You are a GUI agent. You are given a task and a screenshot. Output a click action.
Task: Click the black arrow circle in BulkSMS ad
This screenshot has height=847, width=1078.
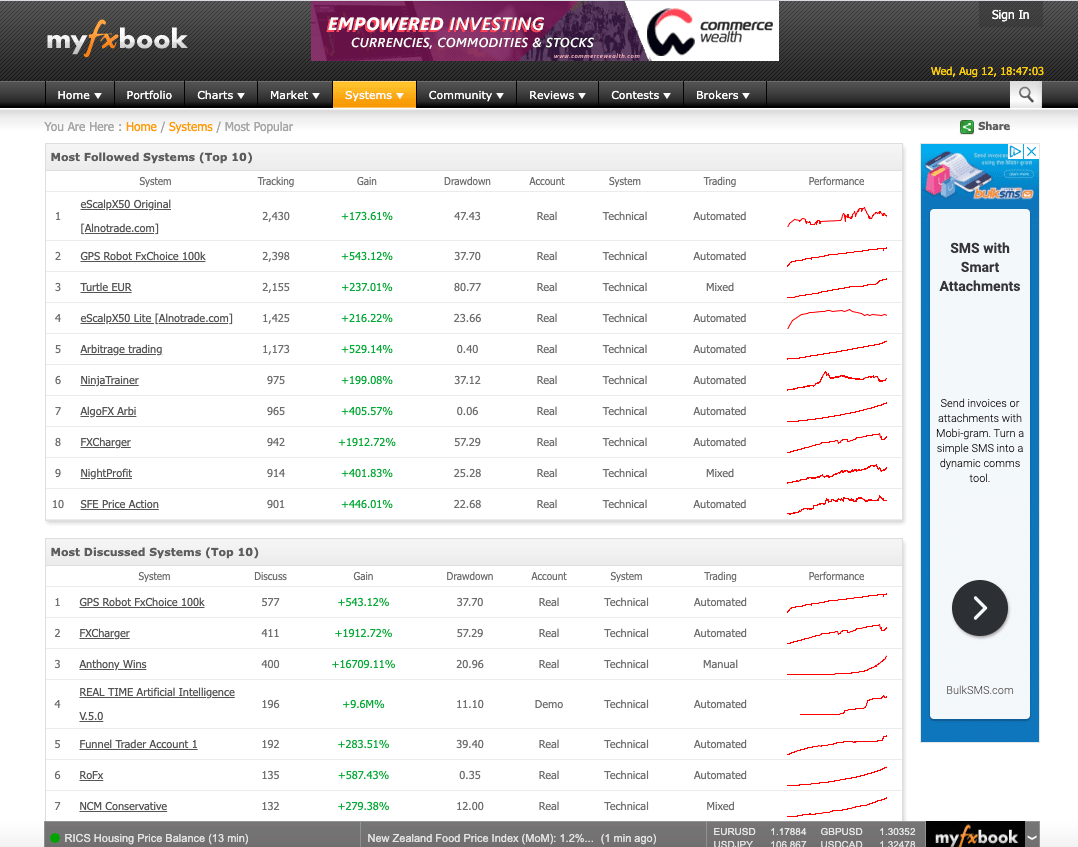click(x=979, y=608)
